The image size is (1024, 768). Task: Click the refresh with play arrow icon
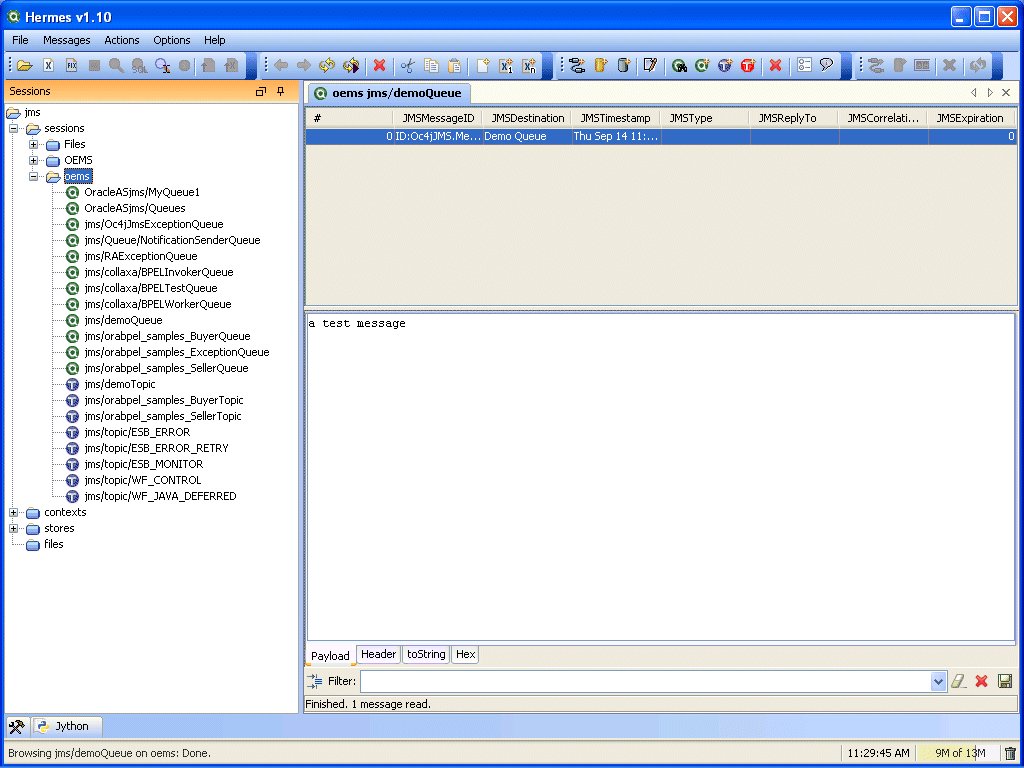pyautogui.click(x=351, y=65)
